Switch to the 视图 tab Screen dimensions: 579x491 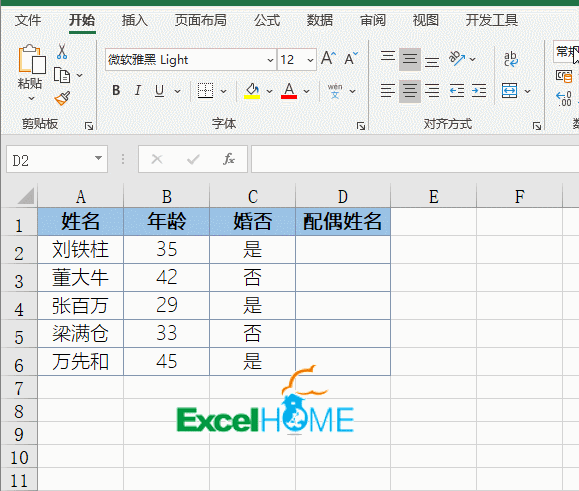(x=426, y=20)
